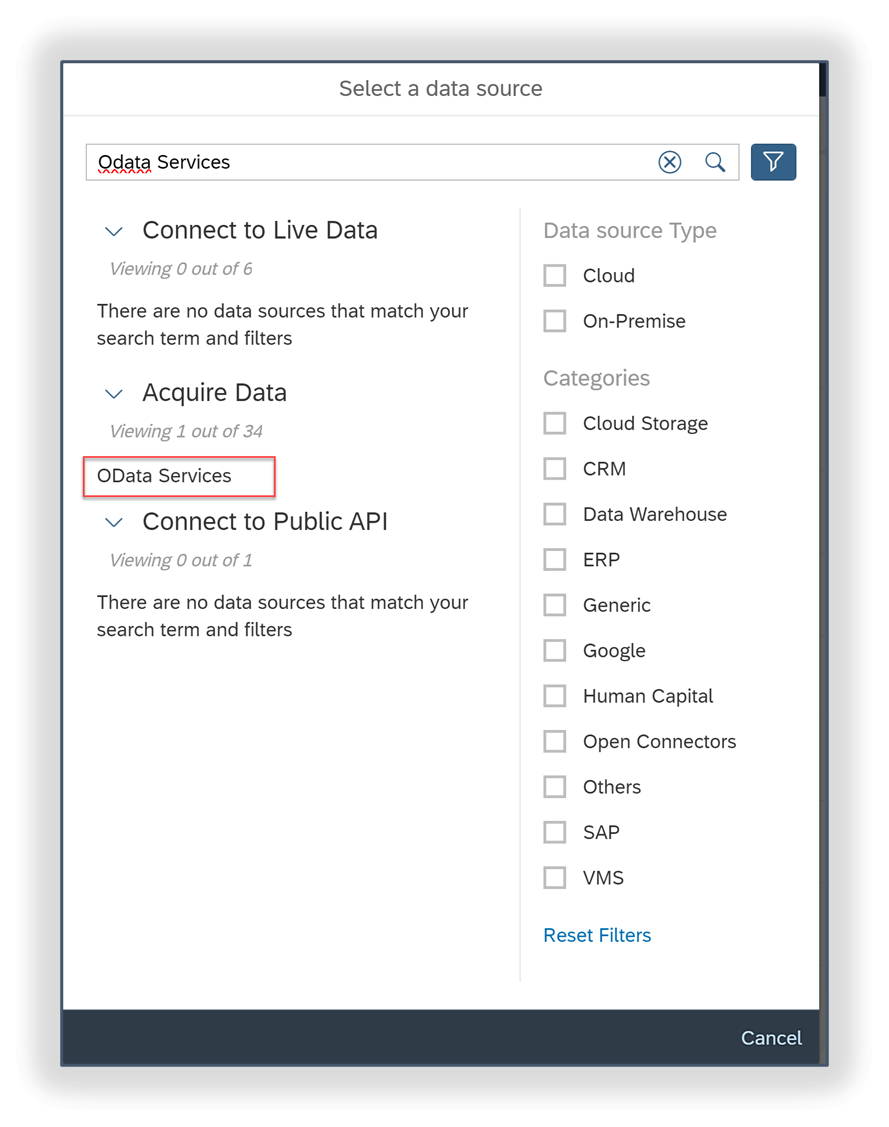Click the Reset Filters link
Viewport: 889px width, 1127px height.
pos(597,935)
